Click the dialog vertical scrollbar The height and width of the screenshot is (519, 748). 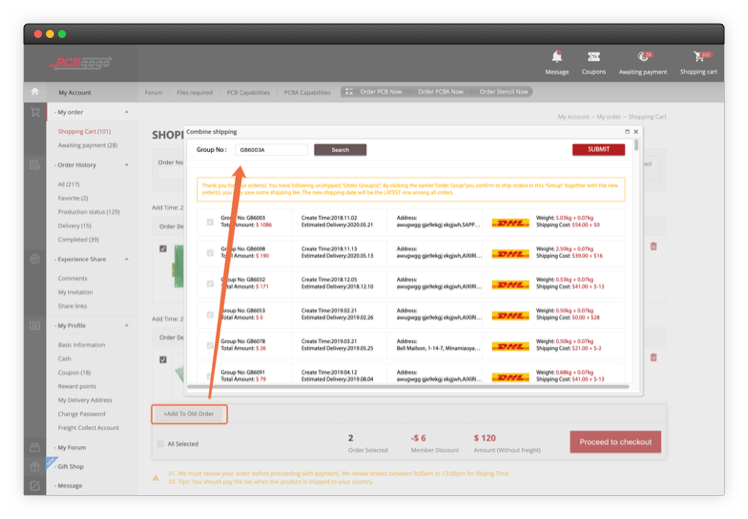636,145
